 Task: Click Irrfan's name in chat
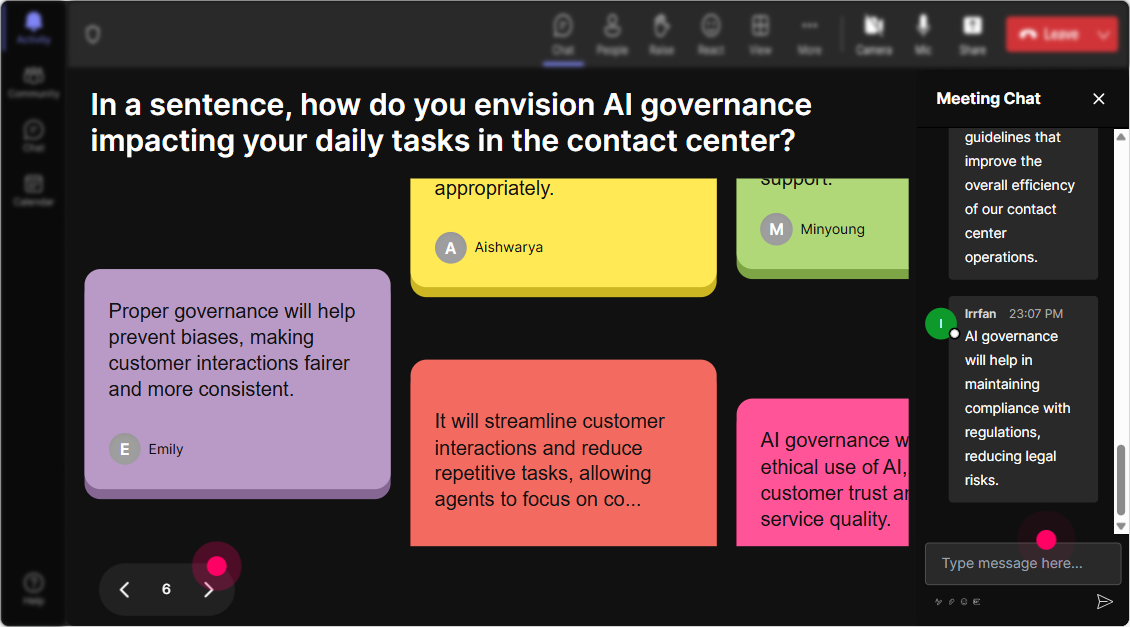pos(980,314)
